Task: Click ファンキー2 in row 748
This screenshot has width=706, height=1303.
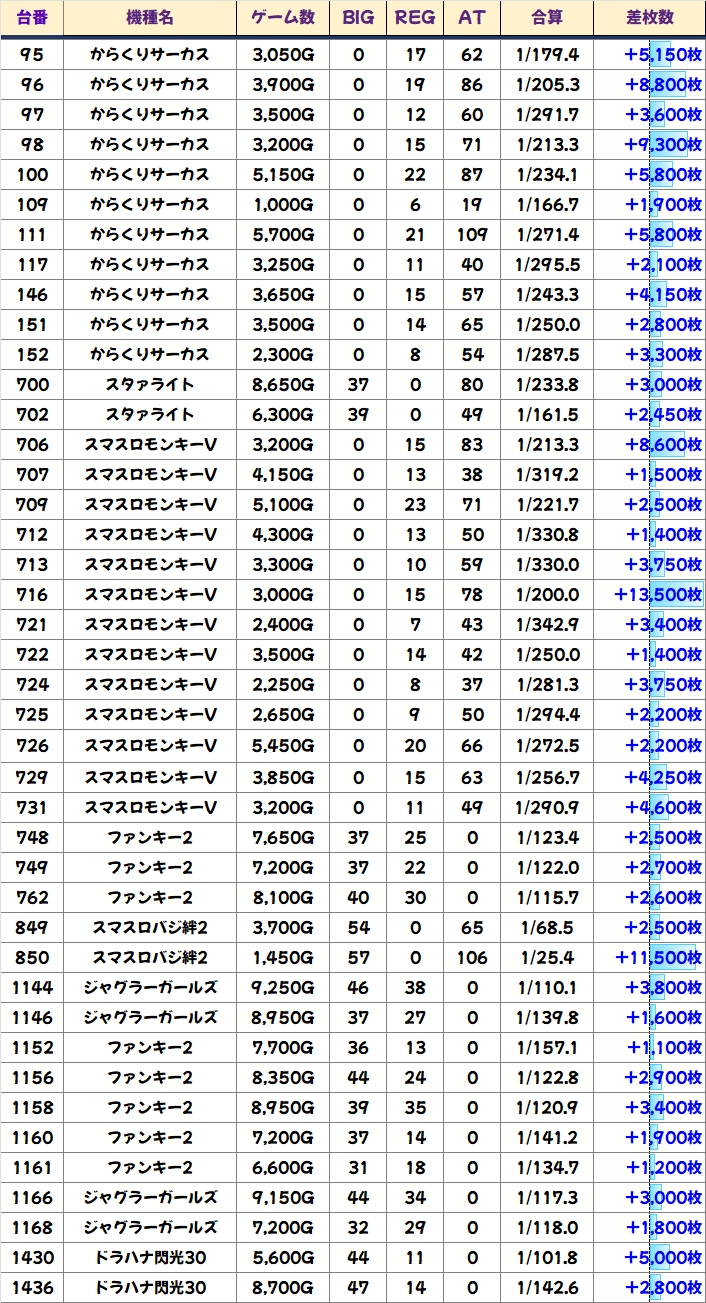Action: pos(150,837)
